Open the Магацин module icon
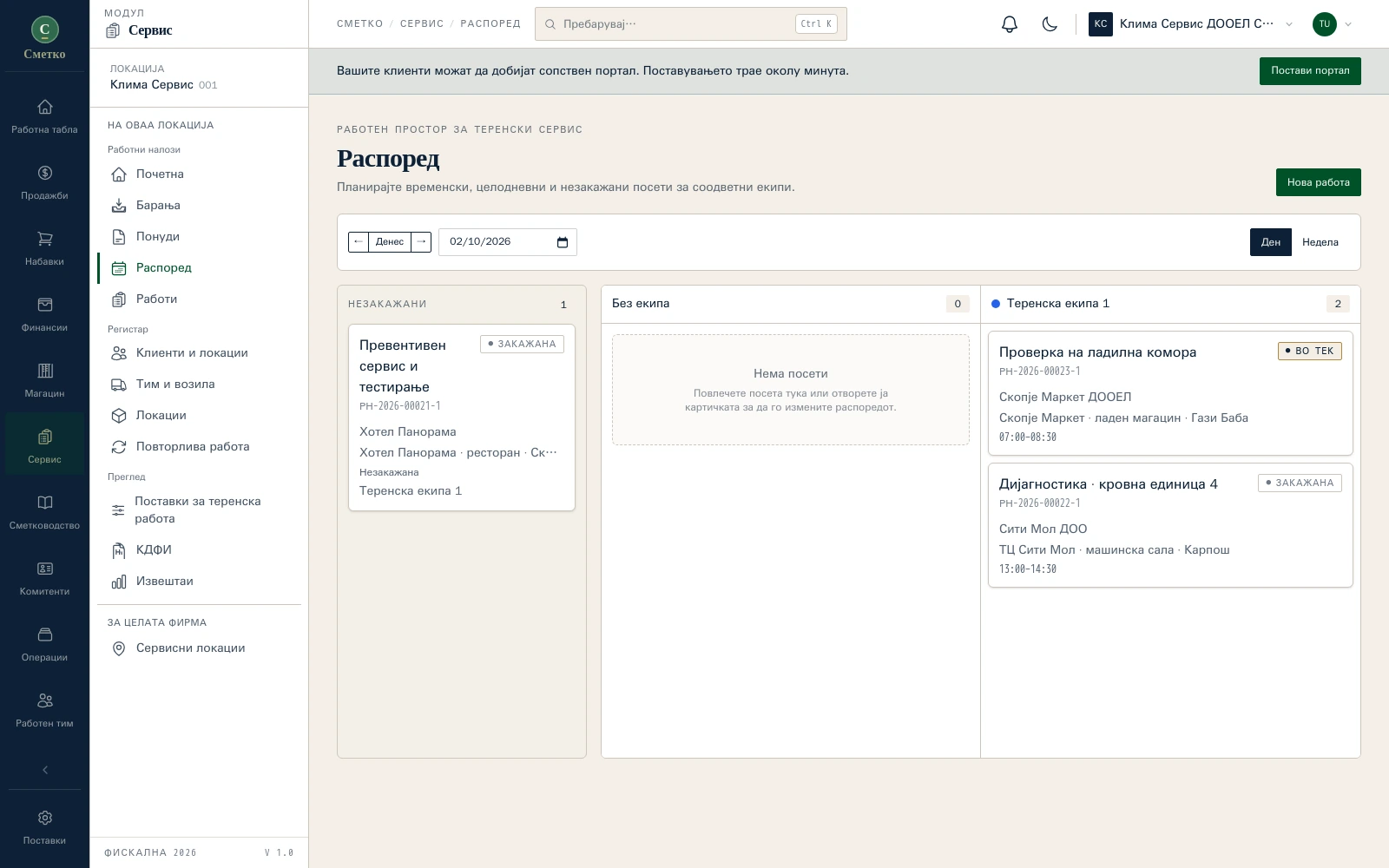The width and height of the screenshot is (1389, 868). (x=44, y=381)
